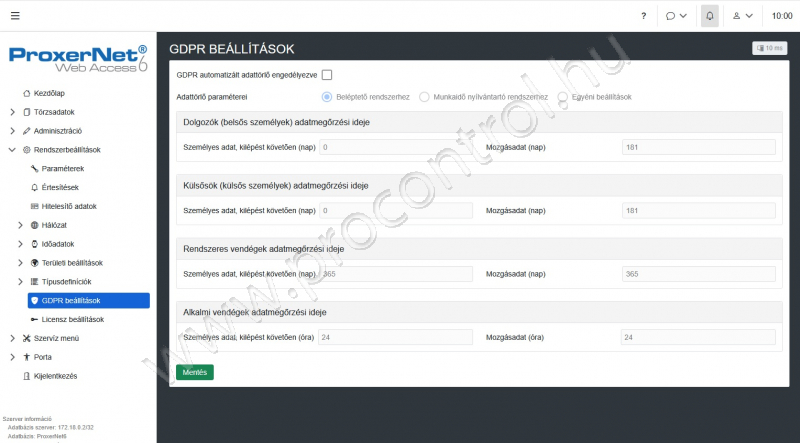
Task: Select Beléptető rendszerhez radio option
Action: point(327,97)
